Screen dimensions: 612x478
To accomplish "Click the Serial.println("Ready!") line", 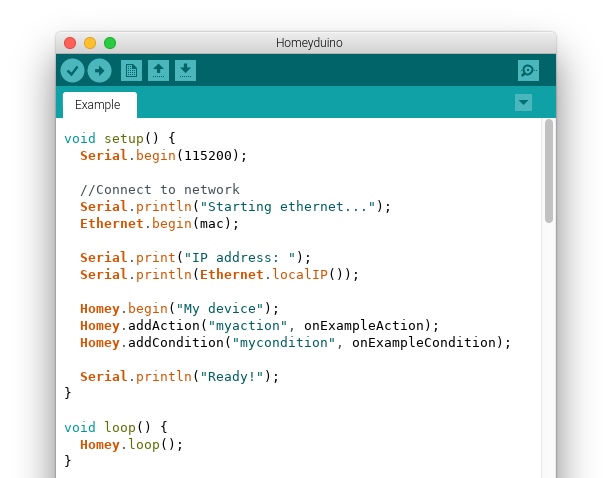I will (x=180, y=377).
